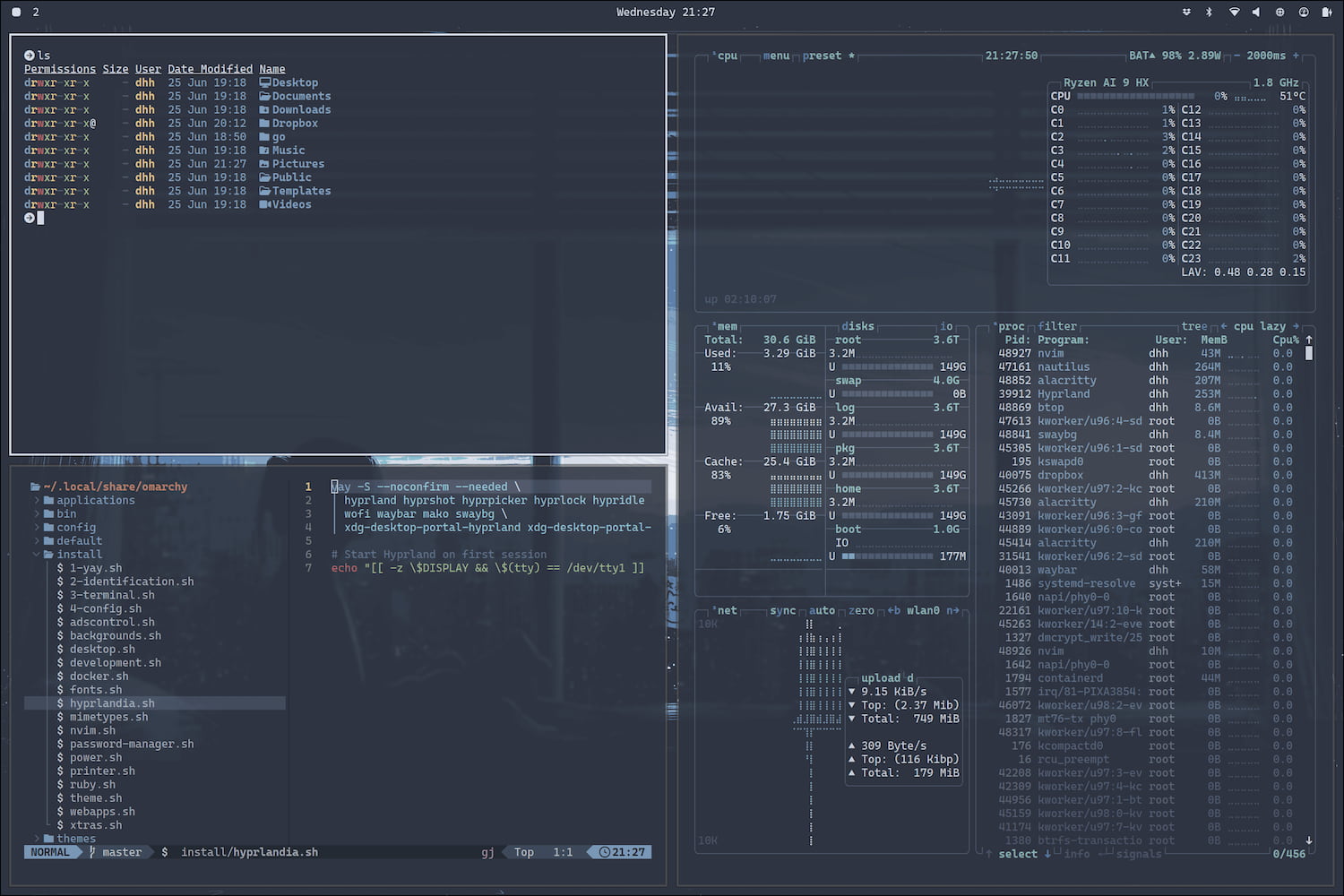1344x896 pixels.
Task: Click the process list scrollbar handle
Action: [1308, 353]
